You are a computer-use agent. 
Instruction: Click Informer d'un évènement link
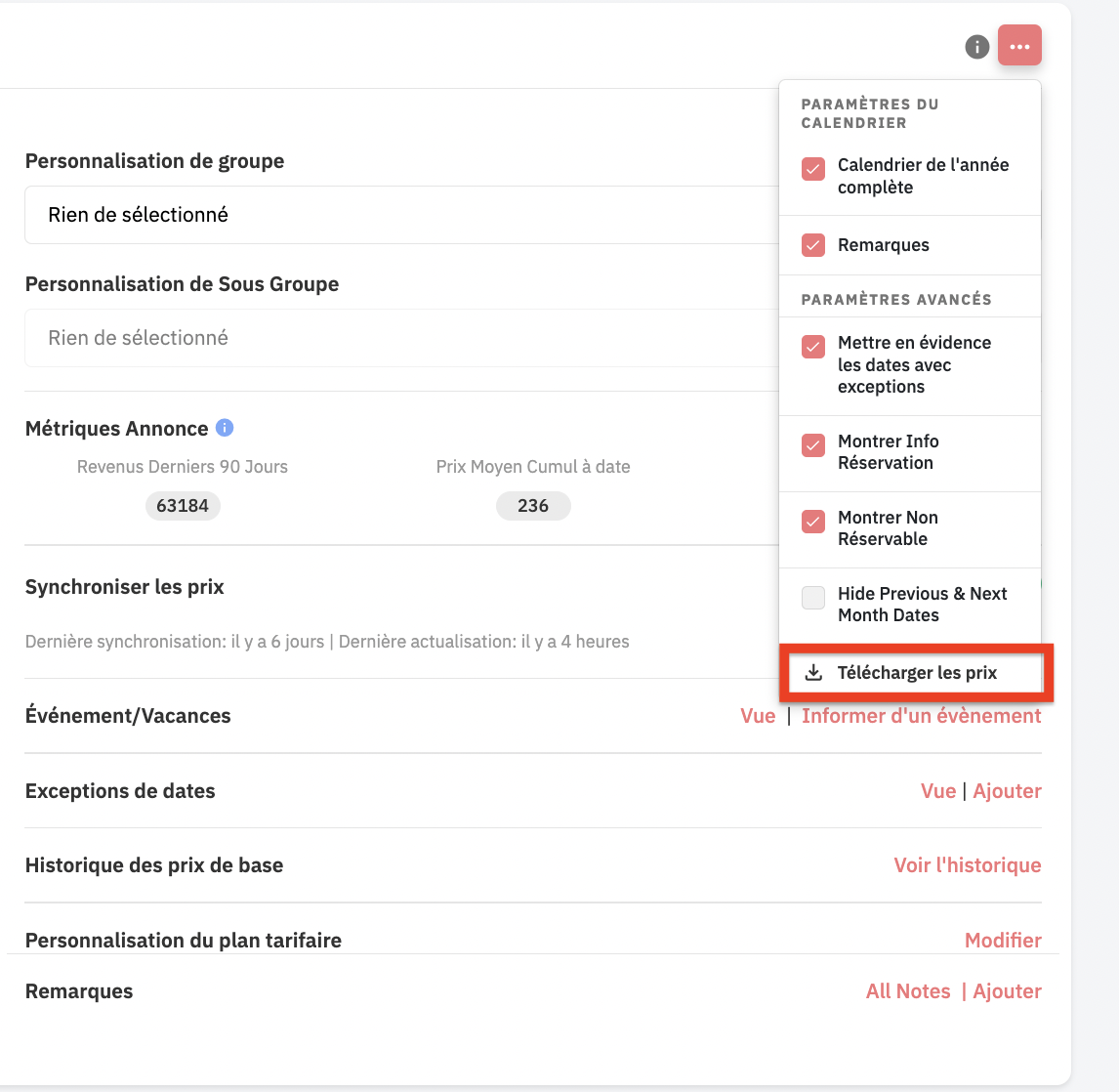922,716
